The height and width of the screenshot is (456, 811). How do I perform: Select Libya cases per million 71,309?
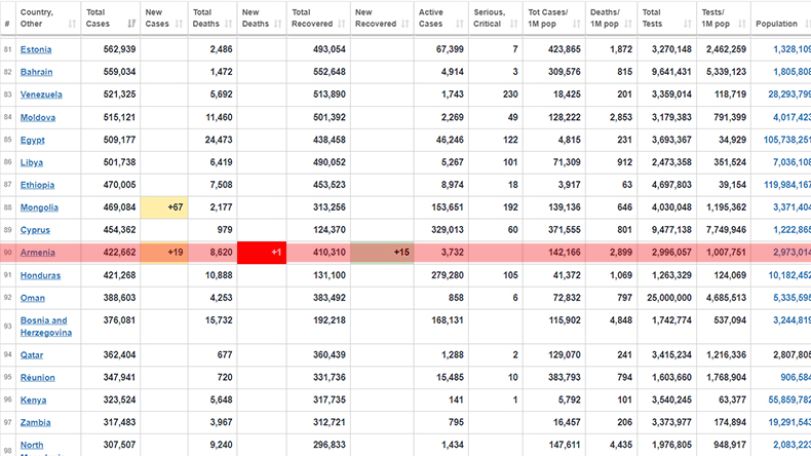[566, 162]
